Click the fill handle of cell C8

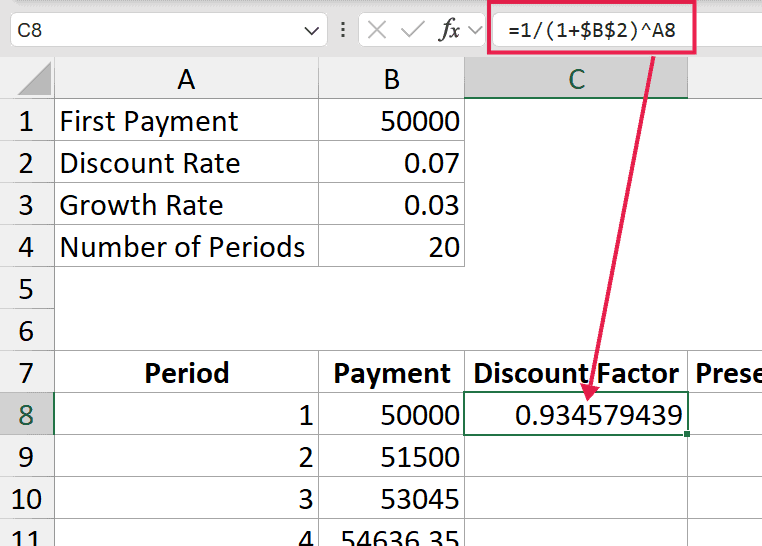tap(687, 434)
